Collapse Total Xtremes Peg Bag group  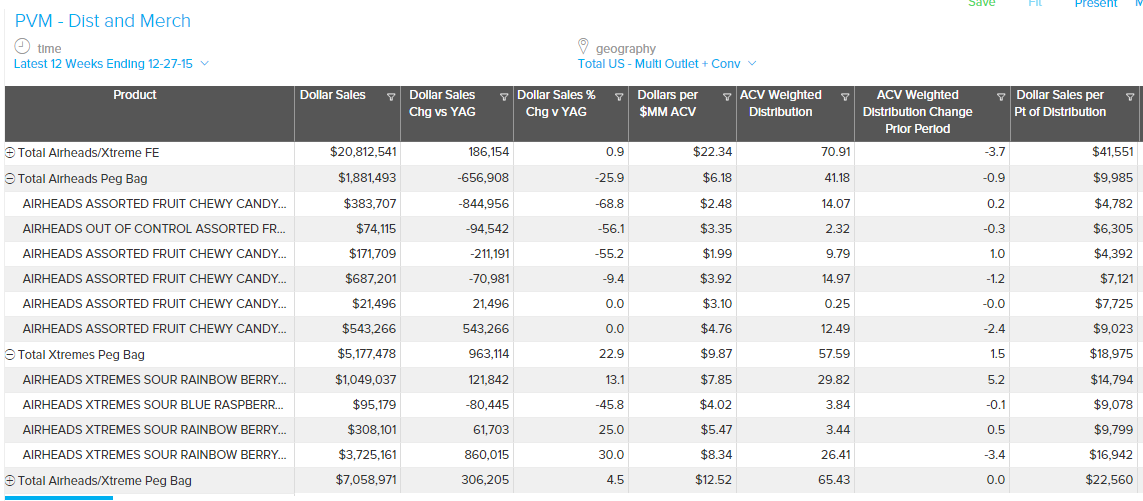pyautogui.click(x=11, y=355)
